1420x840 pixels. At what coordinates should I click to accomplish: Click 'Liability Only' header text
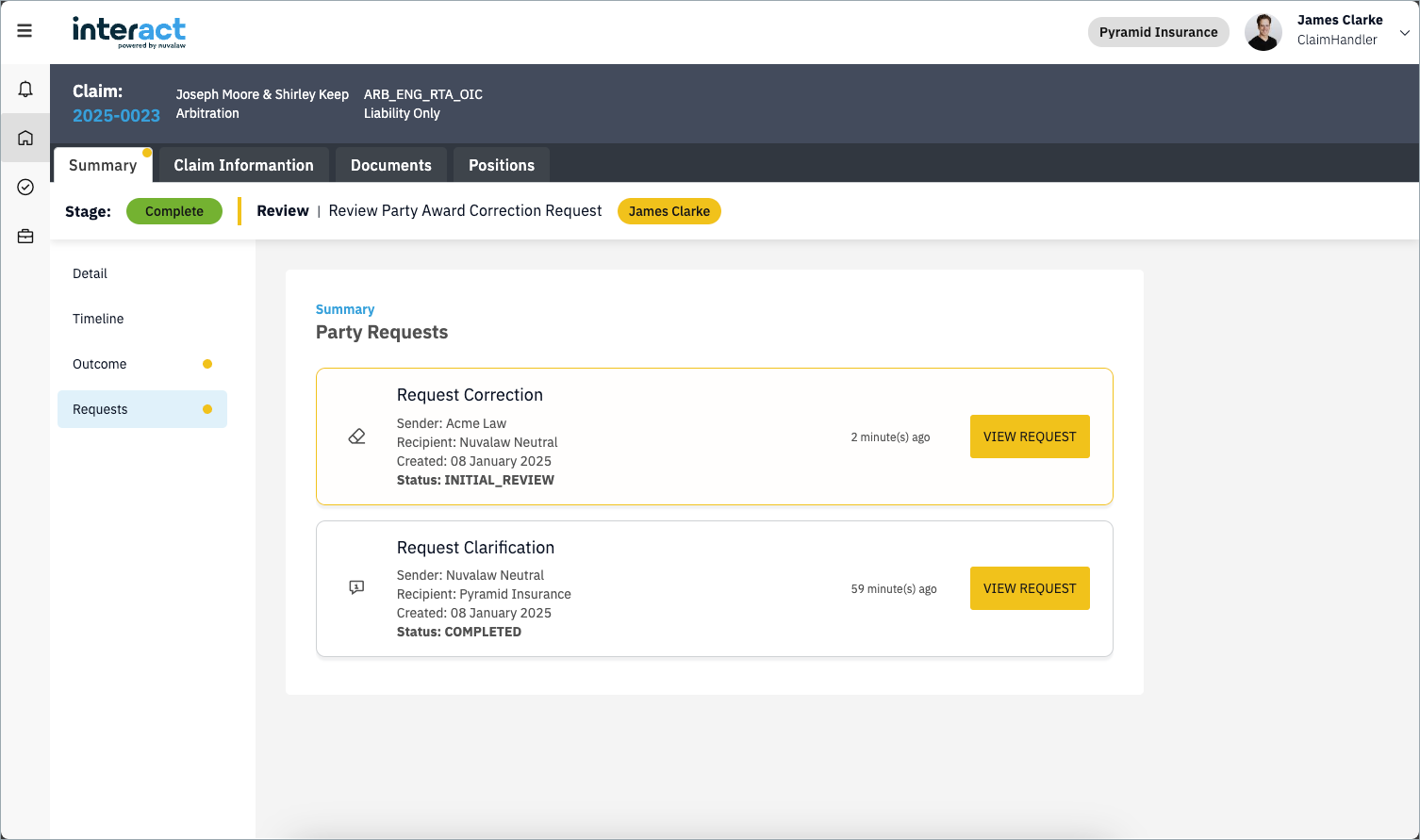pyautogui.click(x=402, y=113)
